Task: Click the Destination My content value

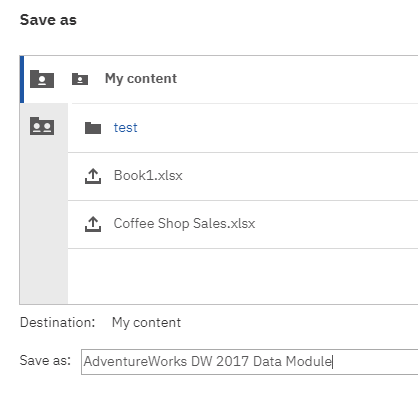Action: 146,323
